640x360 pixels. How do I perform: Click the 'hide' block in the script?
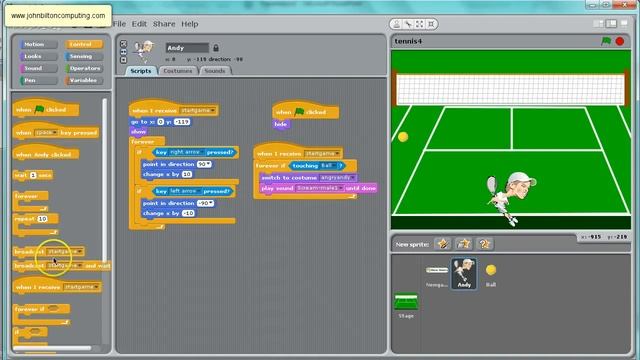click(281, 124)
